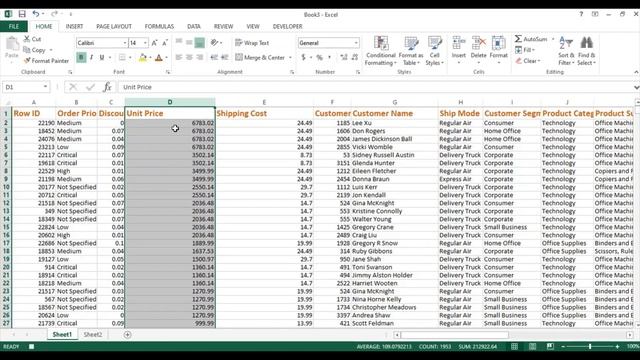Click the Percent Style icon
The image size is (640, 360).
[320, 58]
